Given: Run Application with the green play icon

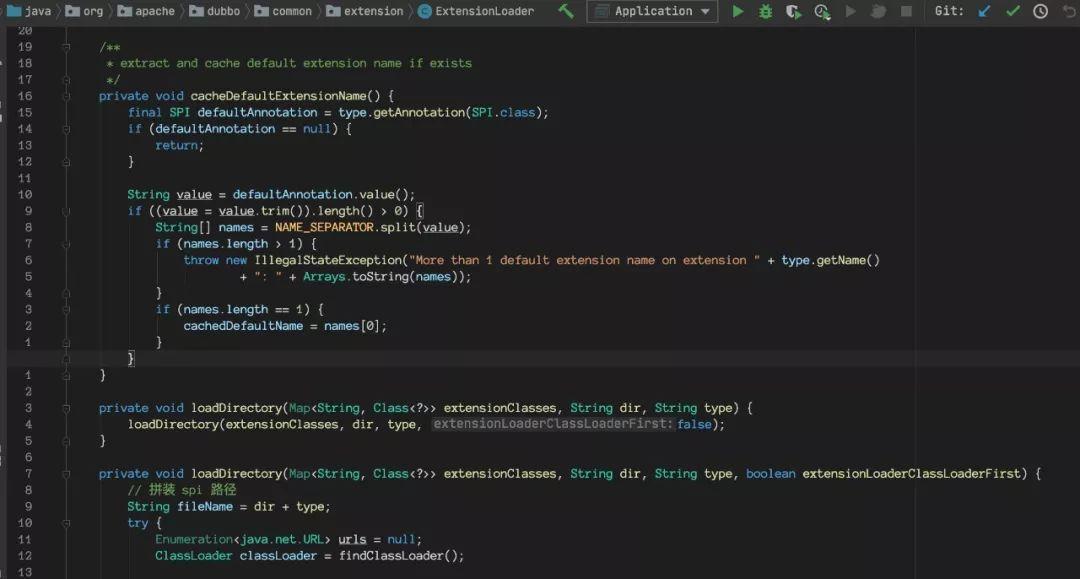Looking at the screenshot, I should [x=738, y=11].
